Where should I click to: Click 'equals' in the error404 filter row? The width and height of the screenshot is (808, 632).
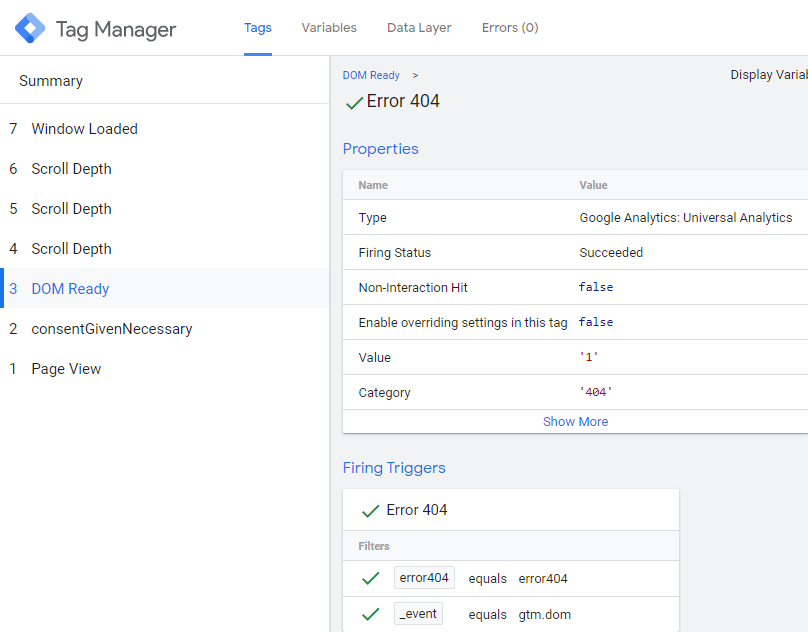click(487, 579)
